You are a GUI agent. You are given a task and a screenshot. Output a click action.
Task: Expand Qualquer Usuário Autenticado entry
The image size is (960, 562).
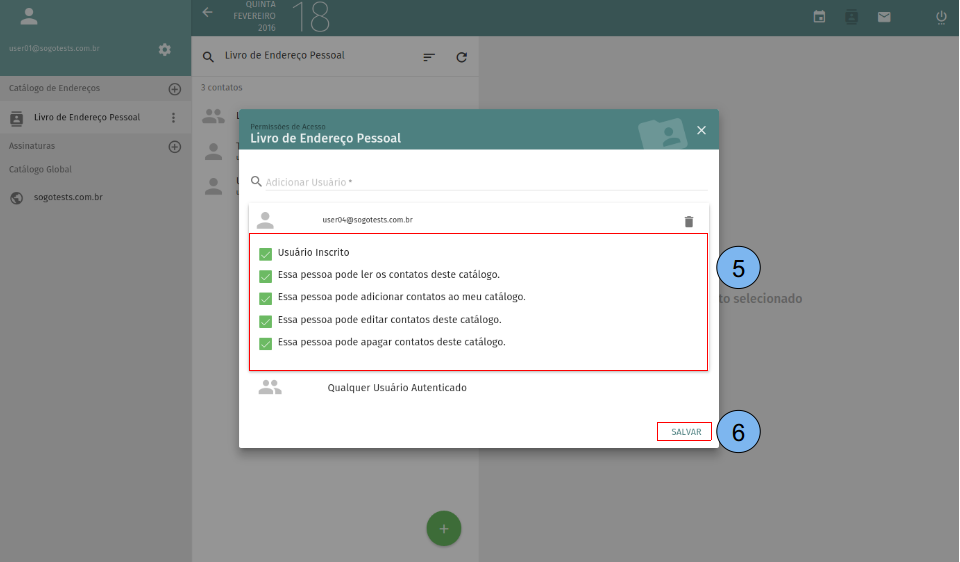tap(396, 387)
